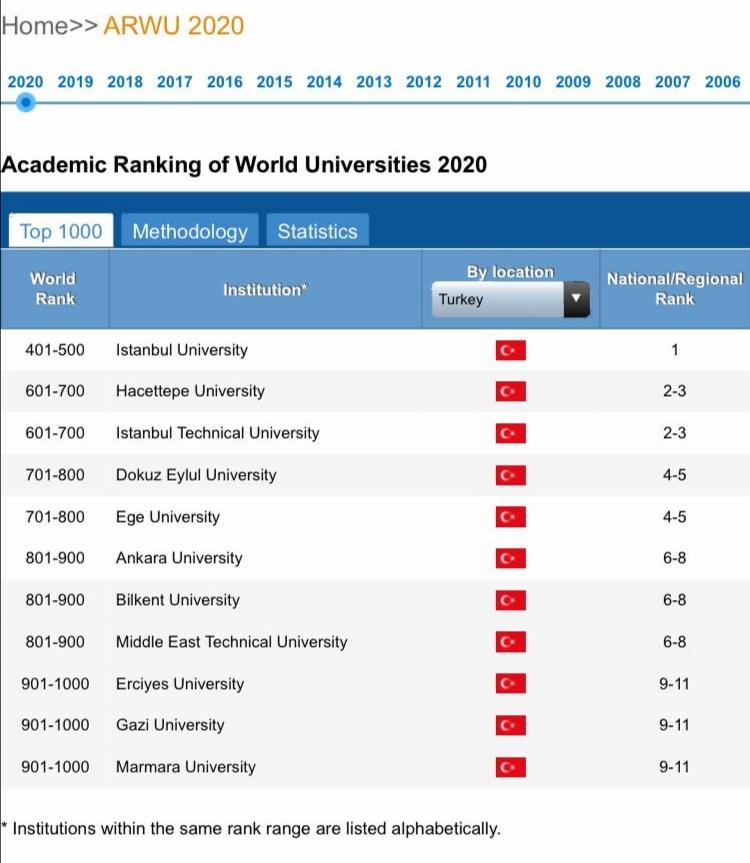Jump to the 2016 ranking year
The image size is (750, 863).
point(225,82)
